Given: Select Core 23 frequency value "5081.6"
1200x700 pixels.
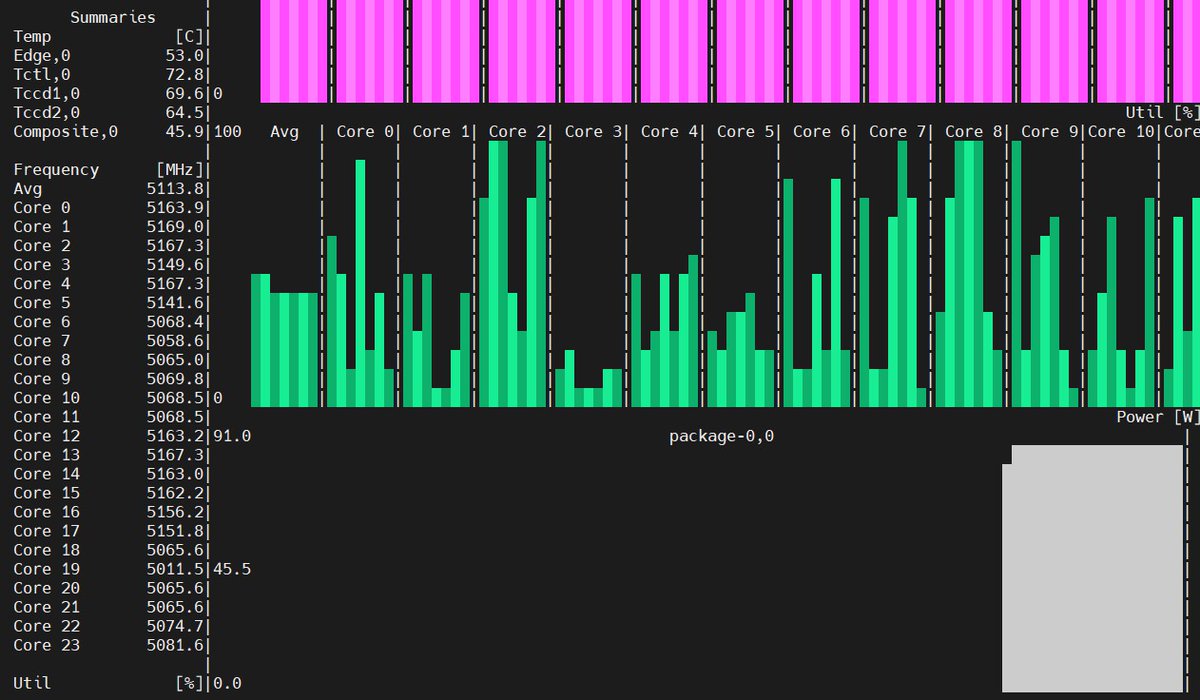Looking at the screenshot, I should point(175,644).
